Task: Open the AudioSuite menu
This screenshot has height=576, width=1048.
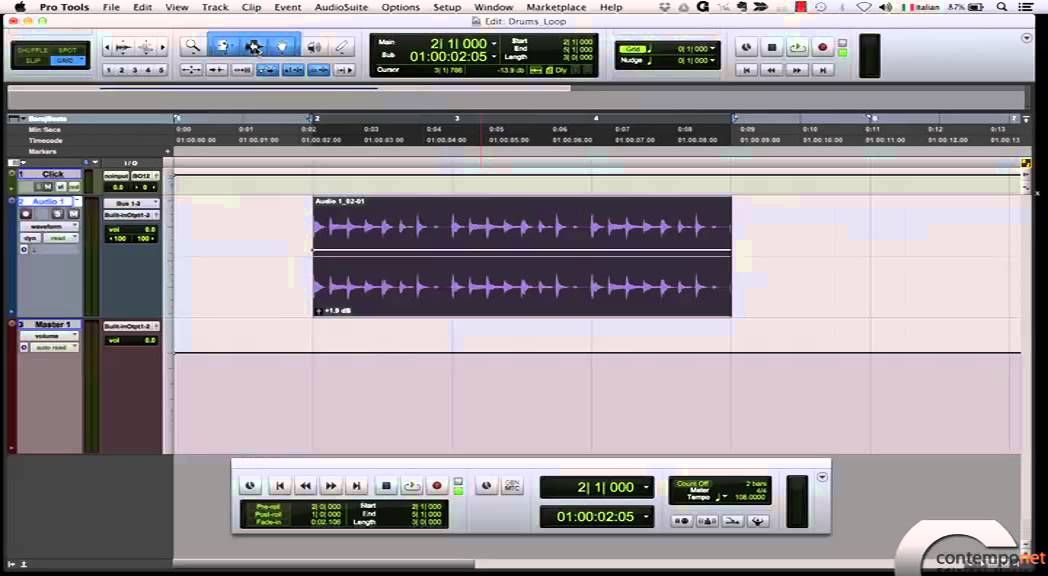Action: 341,7
